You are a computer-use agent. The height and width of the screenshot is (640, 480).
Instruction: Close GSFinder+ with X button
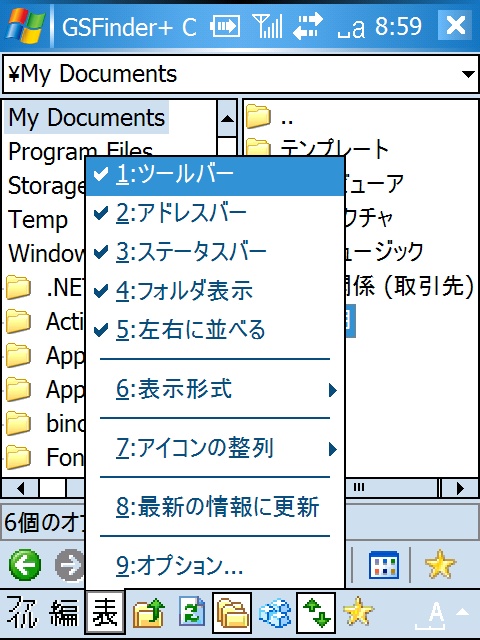[x=456, y=25]
